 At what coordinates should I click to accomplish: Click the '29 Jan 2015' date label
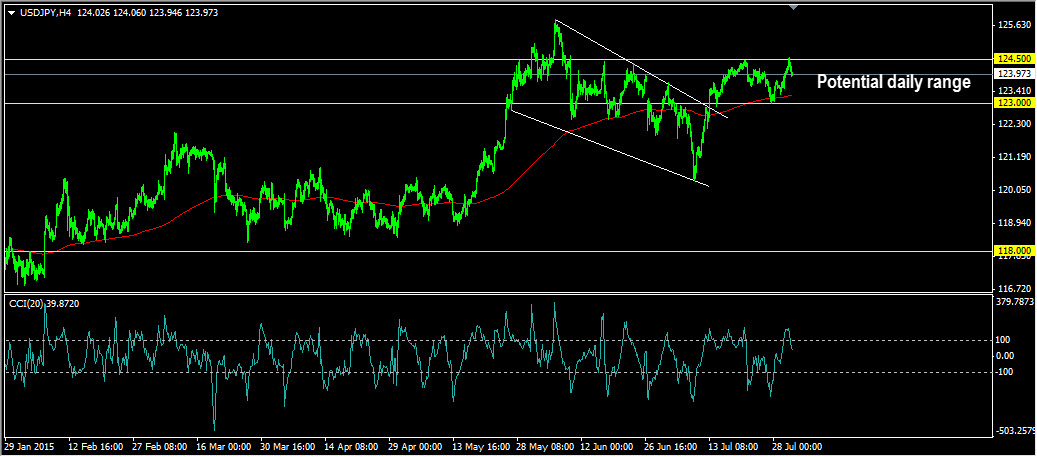click(x=30, y=446)
